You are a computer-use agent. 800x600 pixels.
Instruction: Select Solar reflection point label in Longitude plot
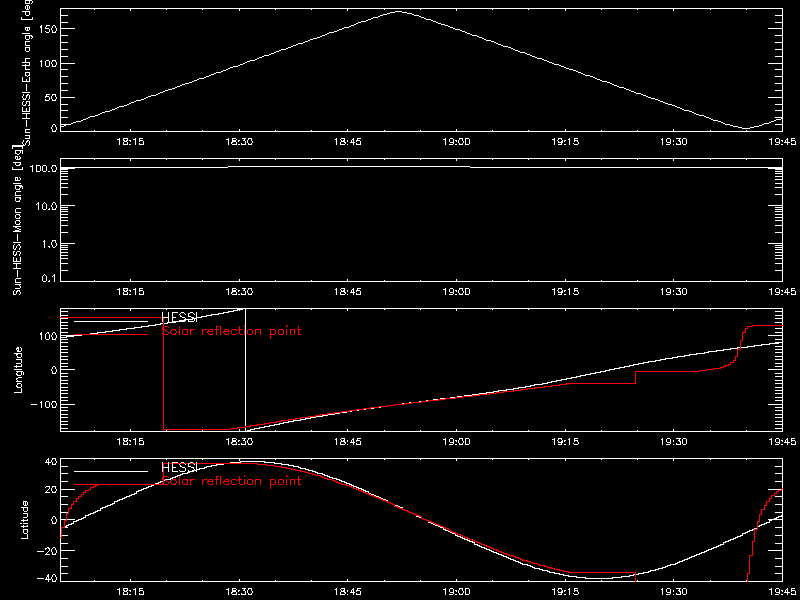click(x=231, y=331)
